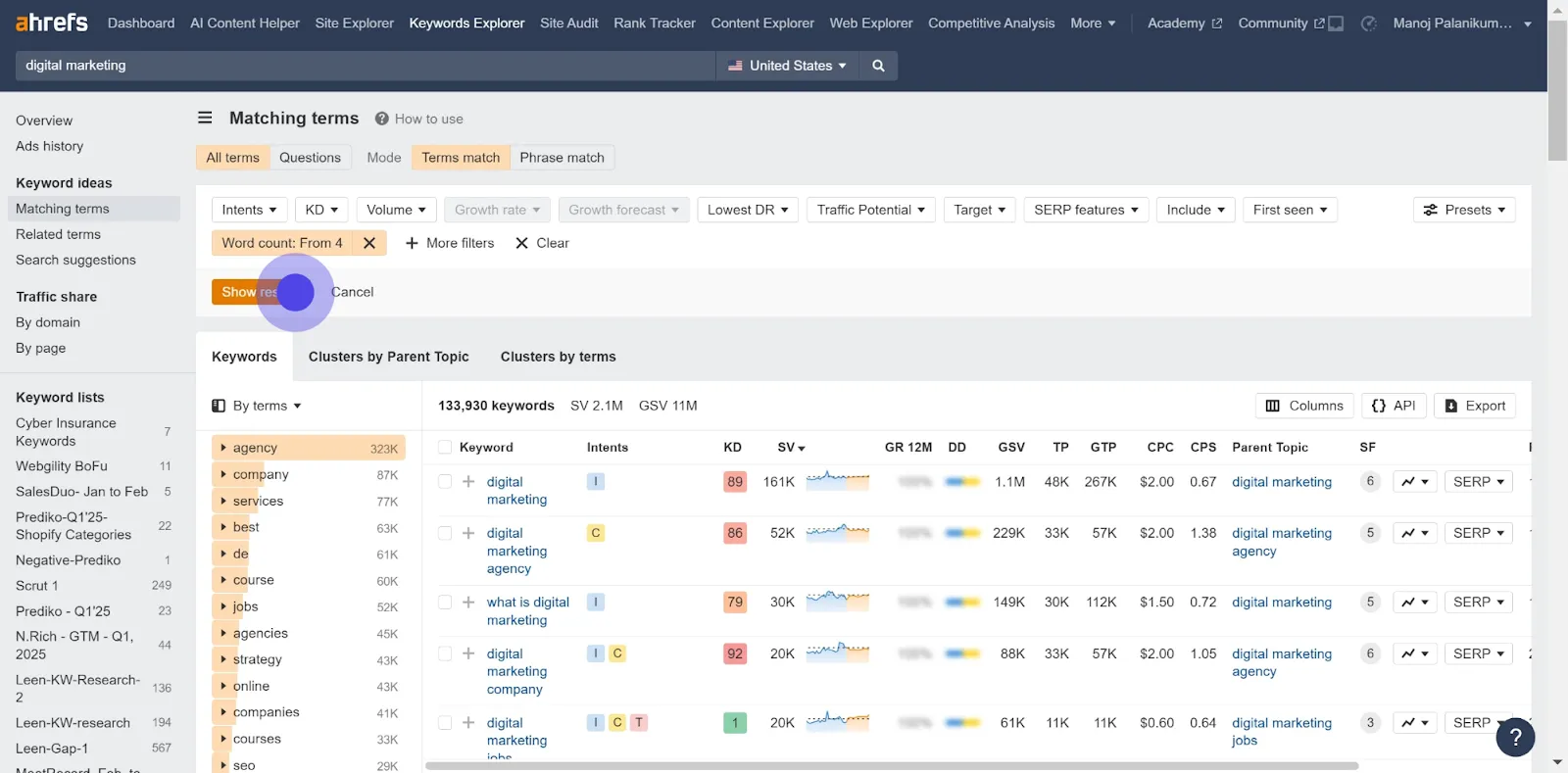
Task: Open trend chart dropdown for digital marketing agency
Action: [1415, 533]
